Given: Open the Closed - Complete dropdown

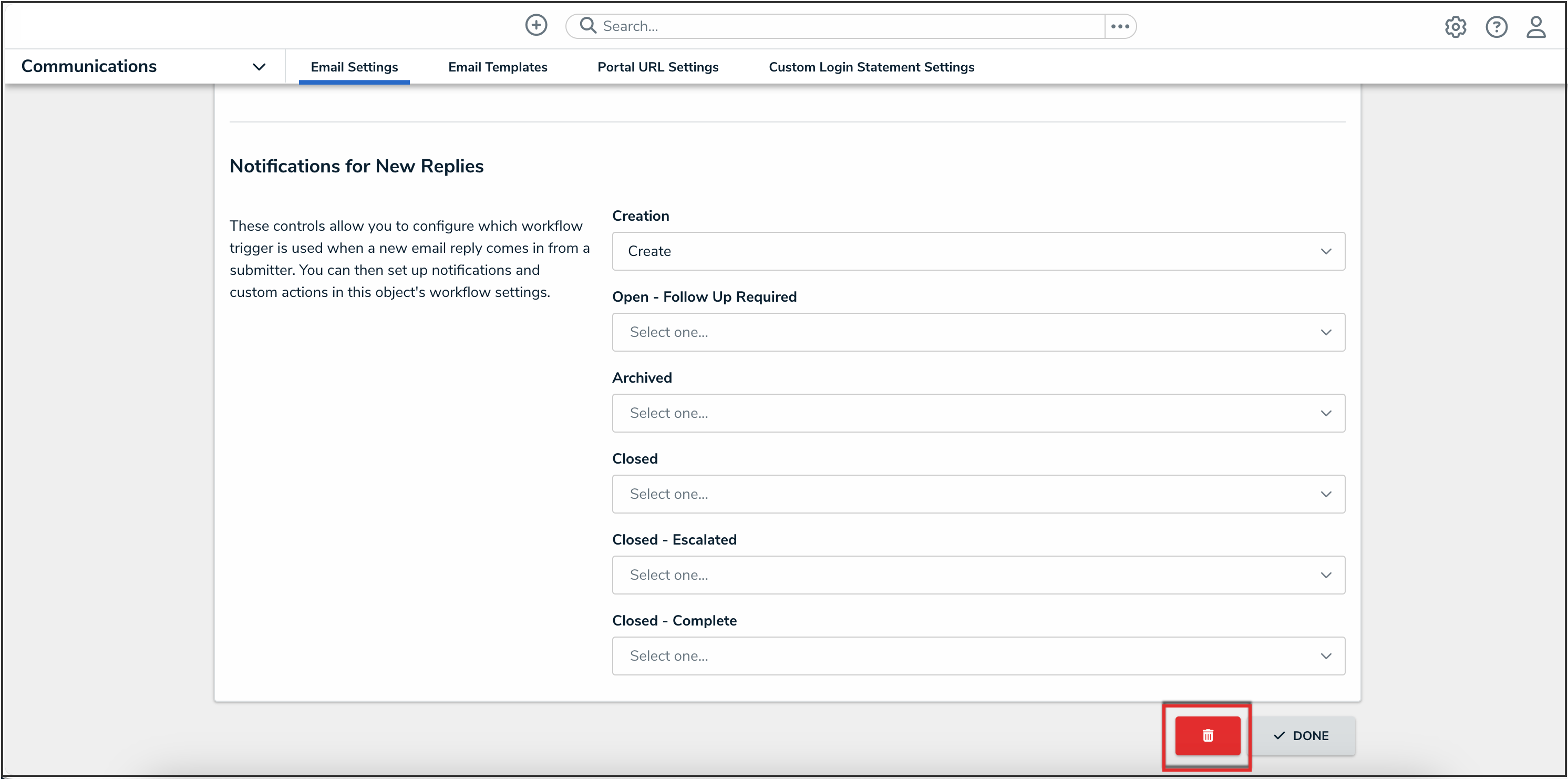Looking at the screenshot, I should pos(977,656).
